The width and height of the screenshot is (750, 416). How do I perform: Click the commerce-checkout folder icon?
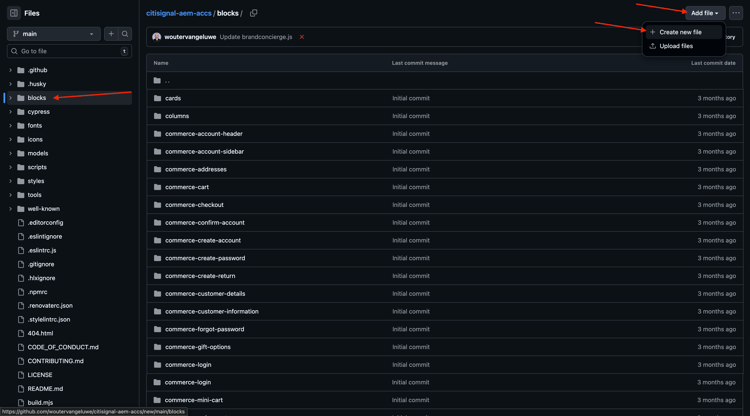click(157, 205)
